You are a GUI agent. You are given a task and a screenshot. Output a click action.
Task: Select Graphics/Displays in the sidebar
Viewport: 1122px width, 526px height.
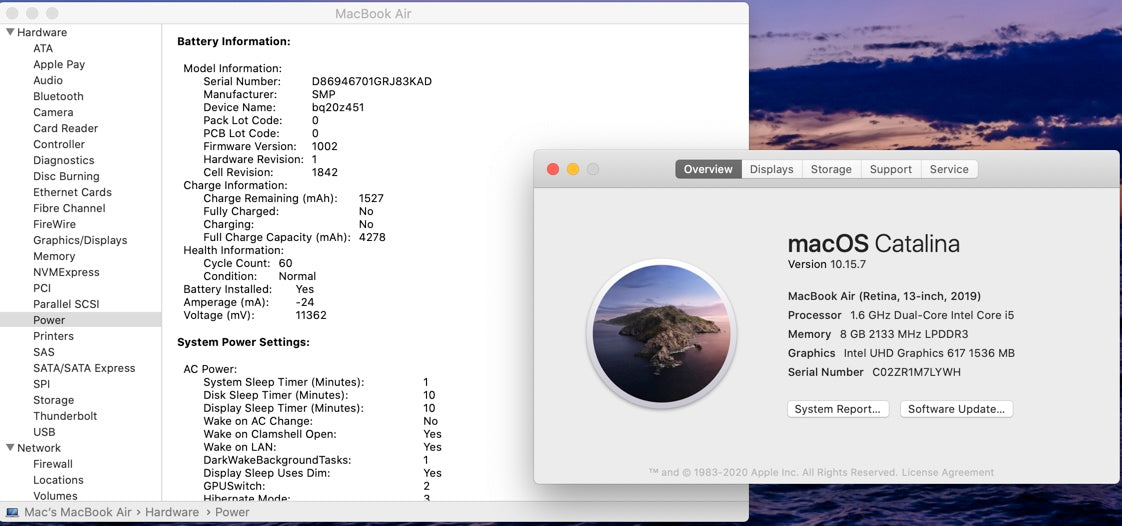point(80,240)
